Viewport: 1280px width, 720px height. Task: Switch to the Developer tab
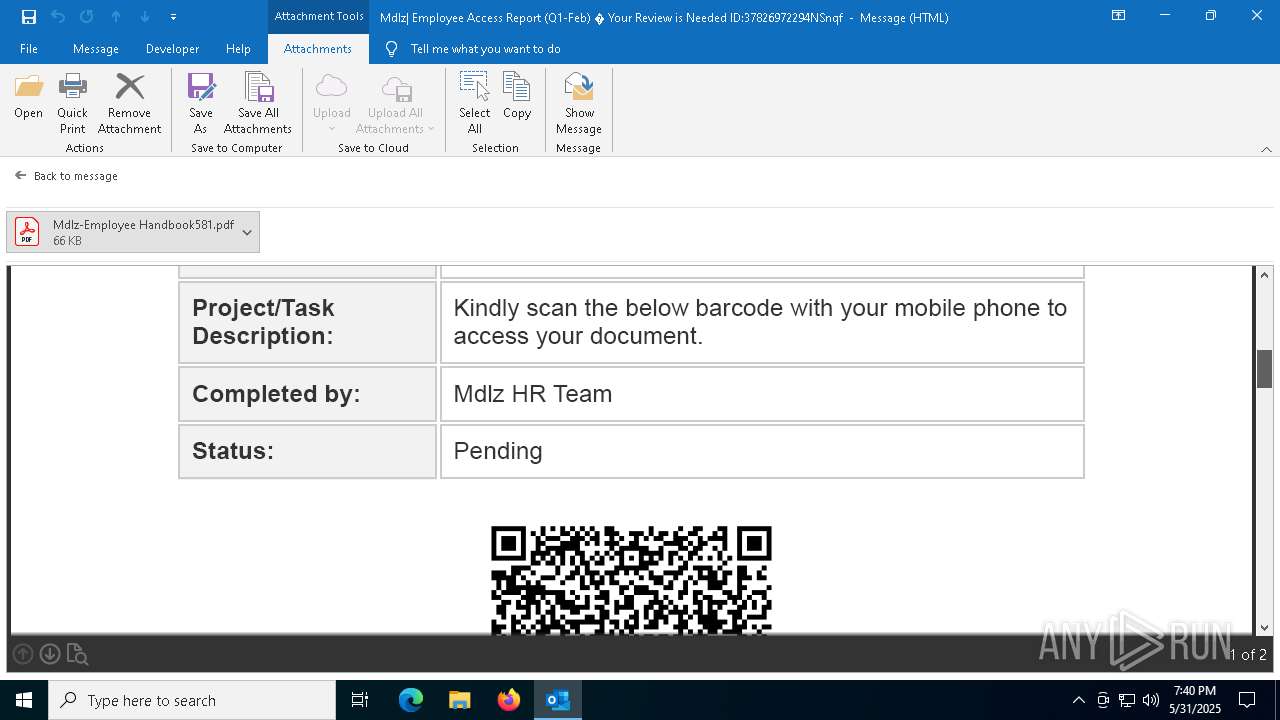(x=172, y=49)
